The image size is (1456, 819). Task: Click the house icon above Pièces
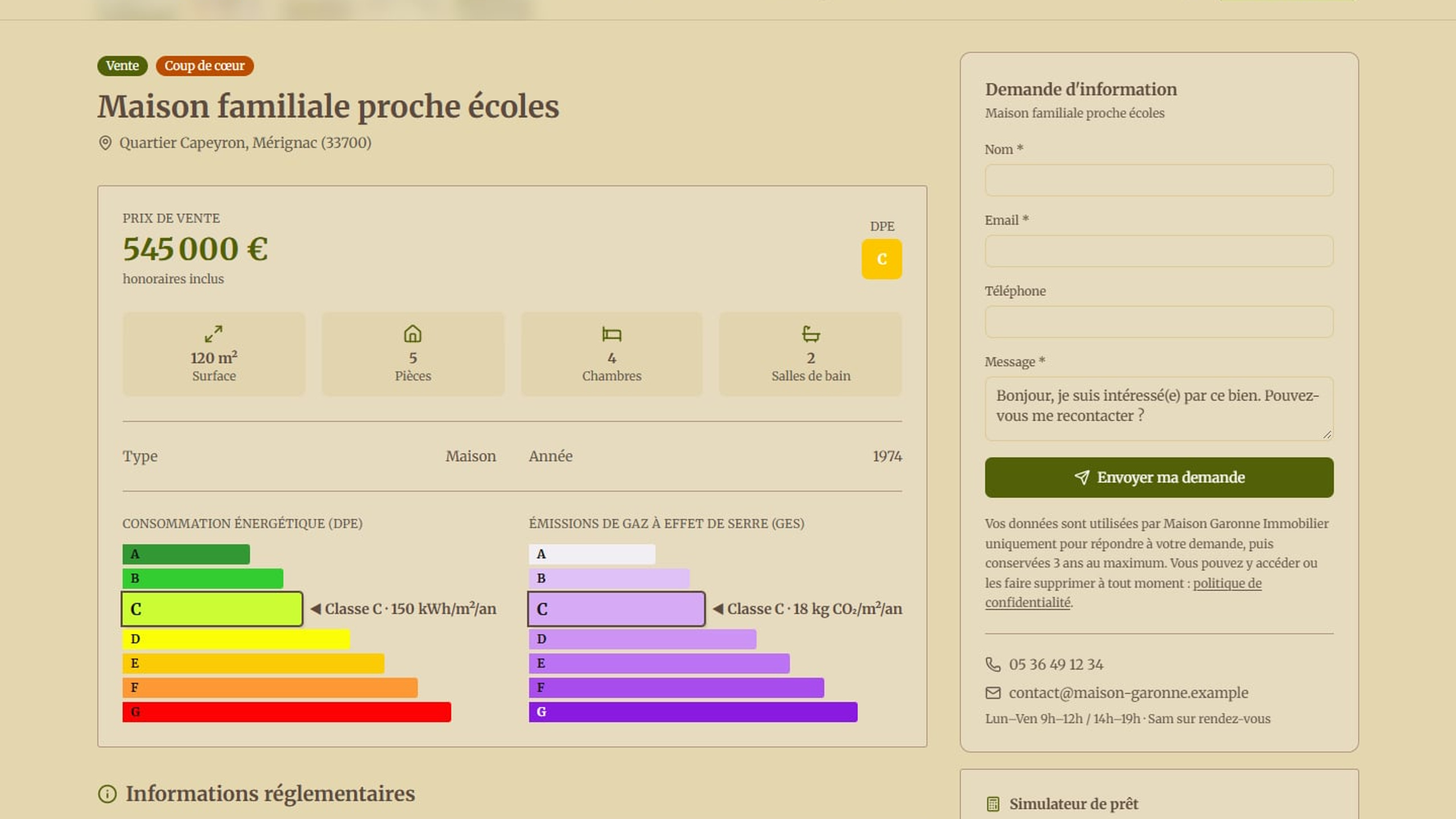pyautogui.click(x=413, y=334)
